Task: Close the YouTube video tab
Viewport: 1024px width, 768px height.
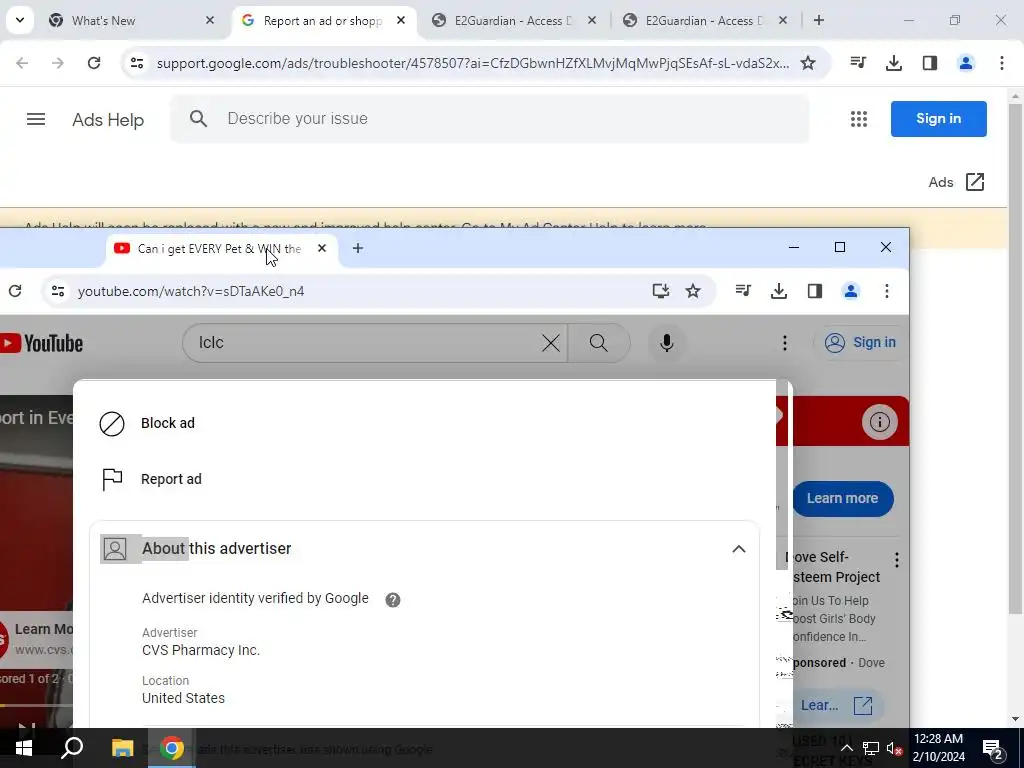Action: (x=321, y=248)
